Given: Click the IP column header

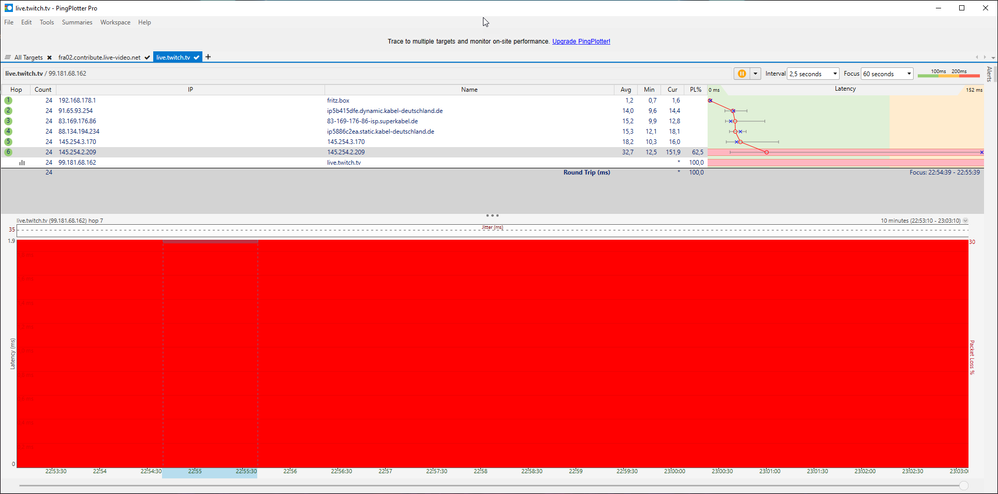Looking at the screenshot, I should tap(190, 90).
